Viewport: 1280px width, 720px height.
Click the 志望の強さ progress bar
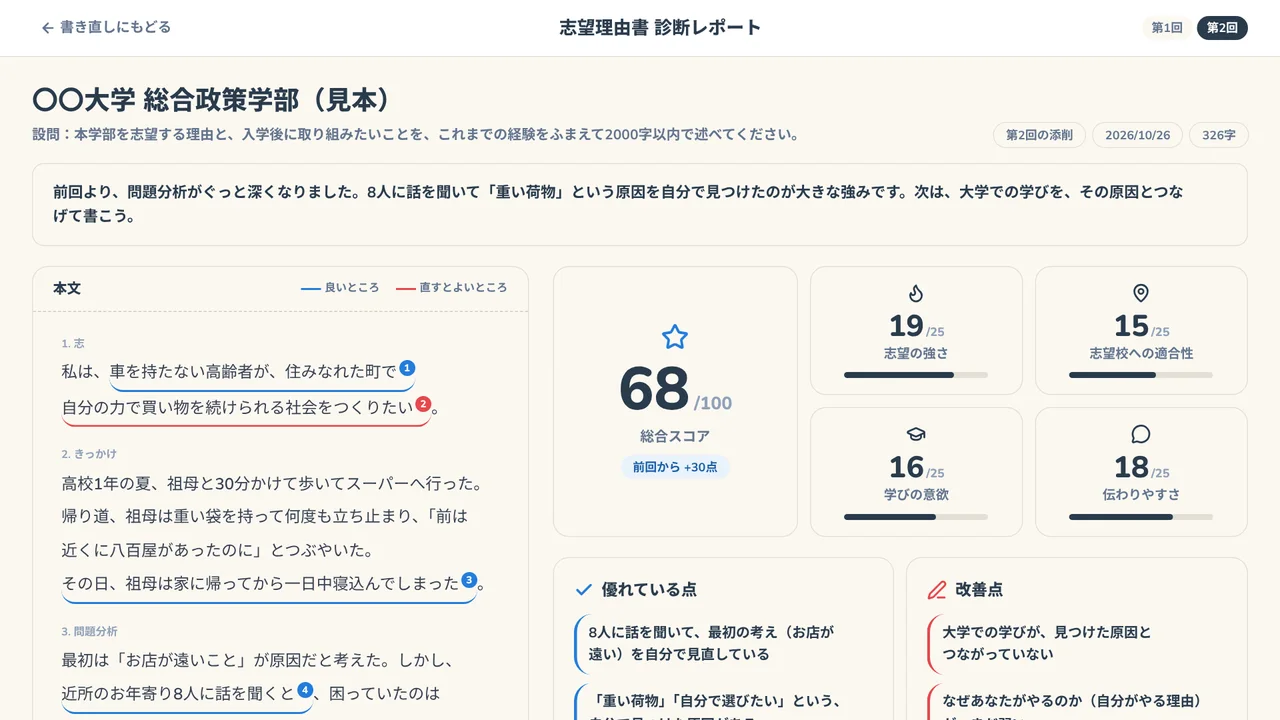916,375
